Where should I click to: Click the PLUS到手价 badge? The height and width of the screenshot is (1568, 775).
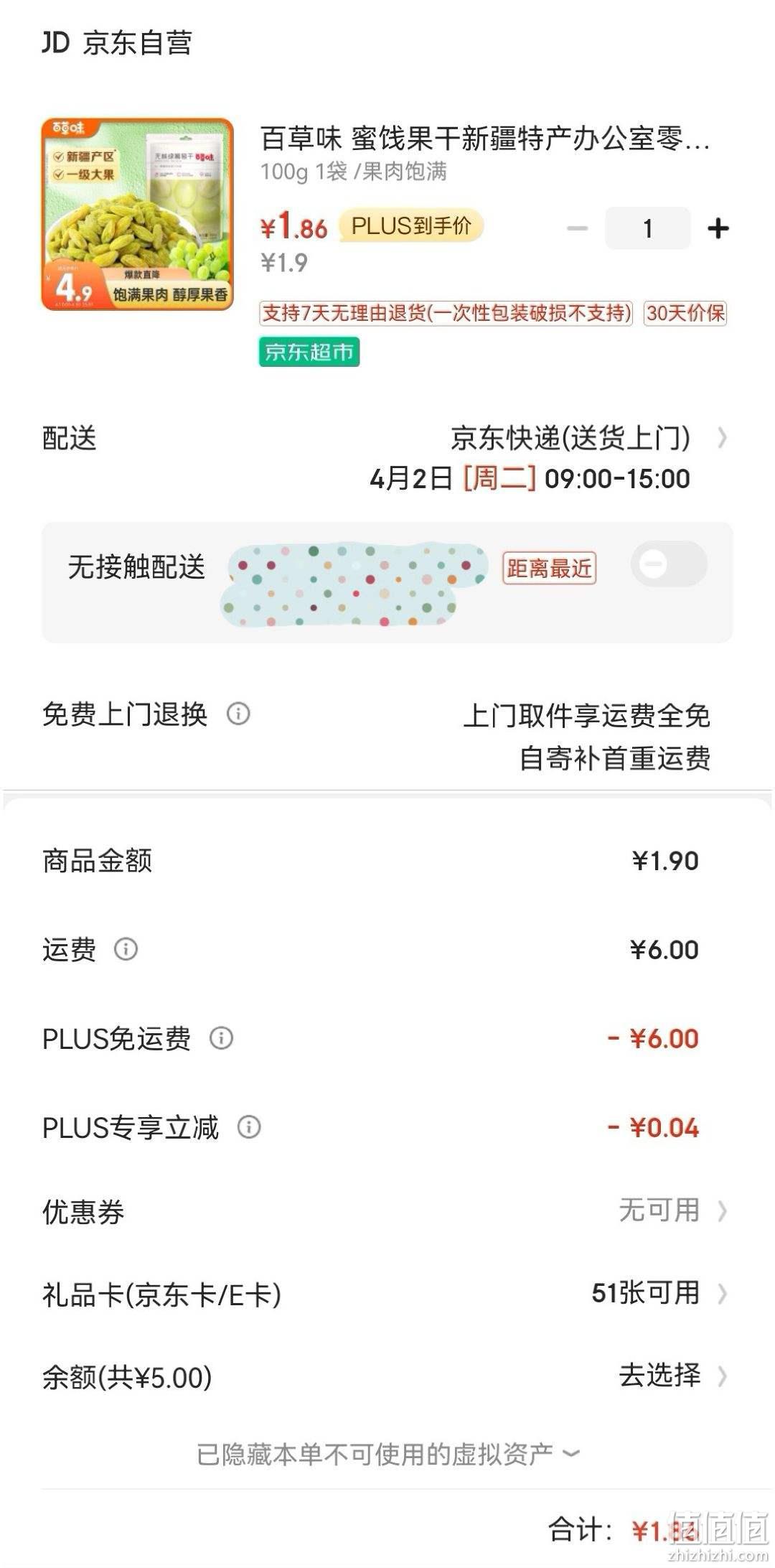click(411, 225)
